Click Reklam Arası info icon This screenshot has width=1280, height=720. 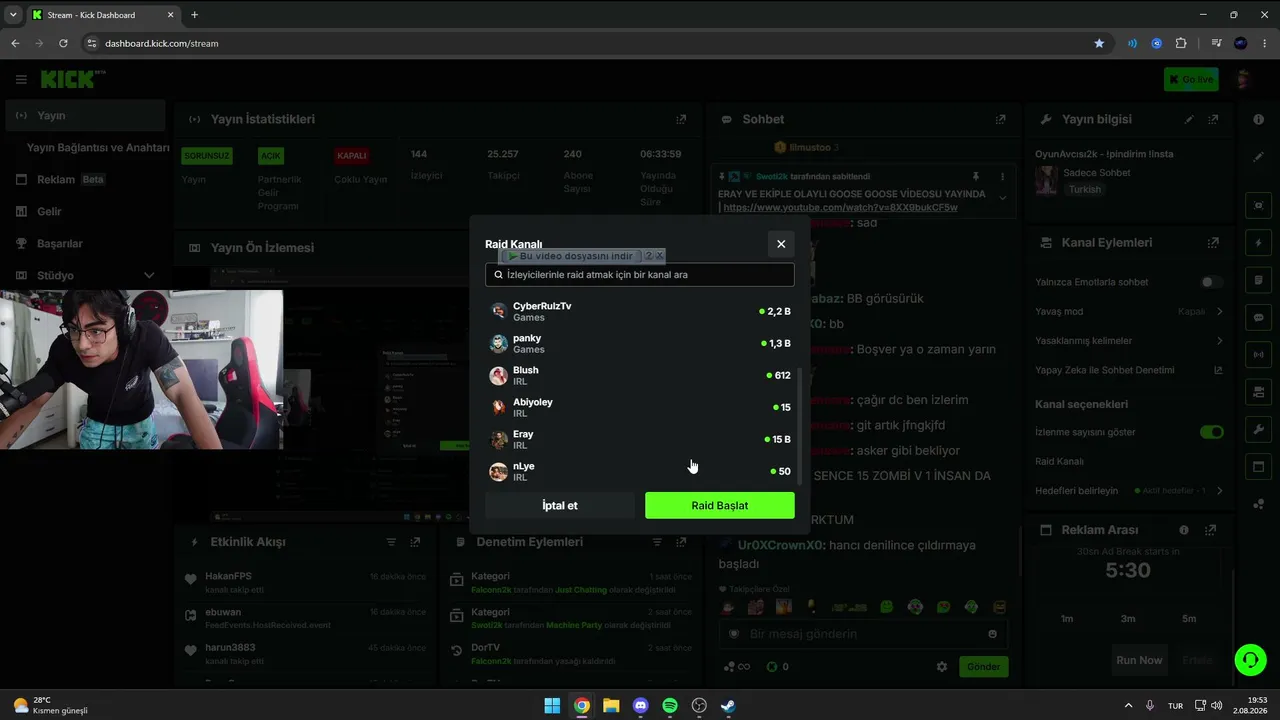(1184, 530)
